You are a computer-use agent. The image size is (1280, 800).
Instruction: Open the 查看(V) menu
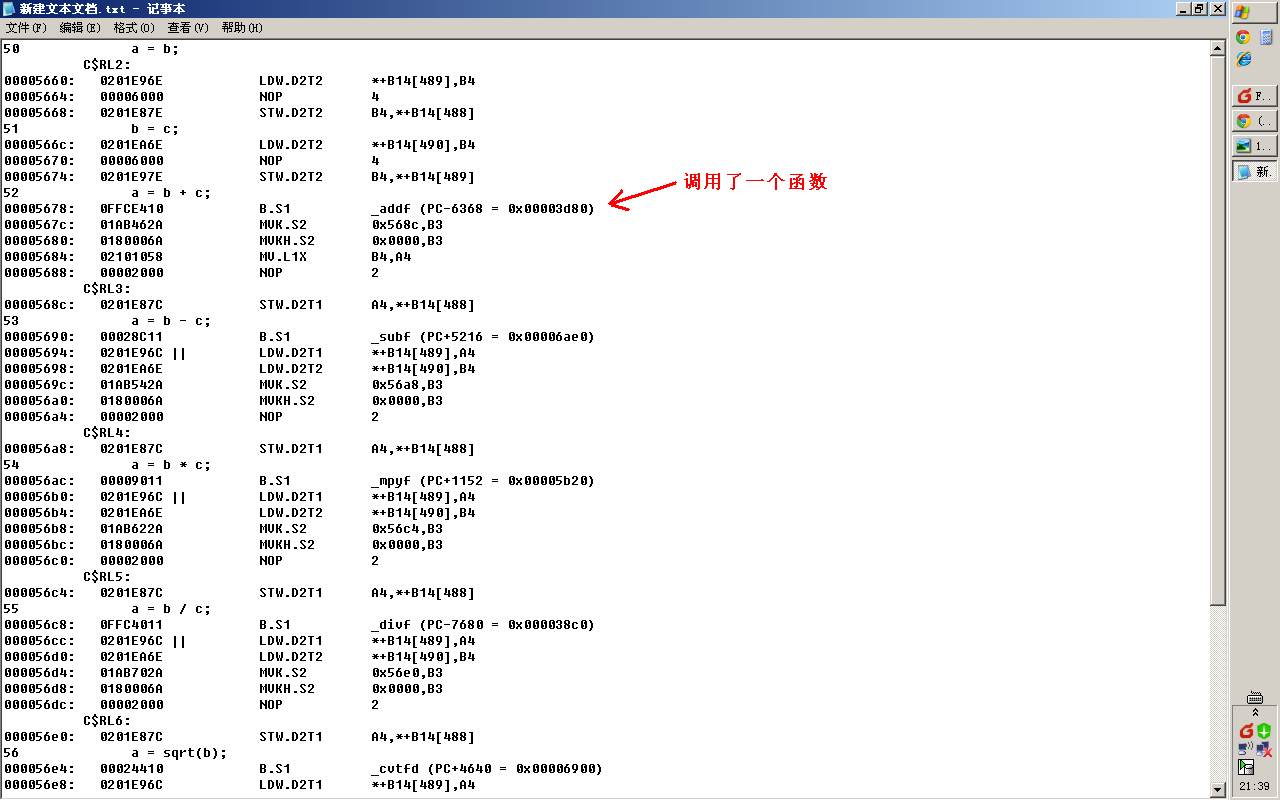coord(188,28)
